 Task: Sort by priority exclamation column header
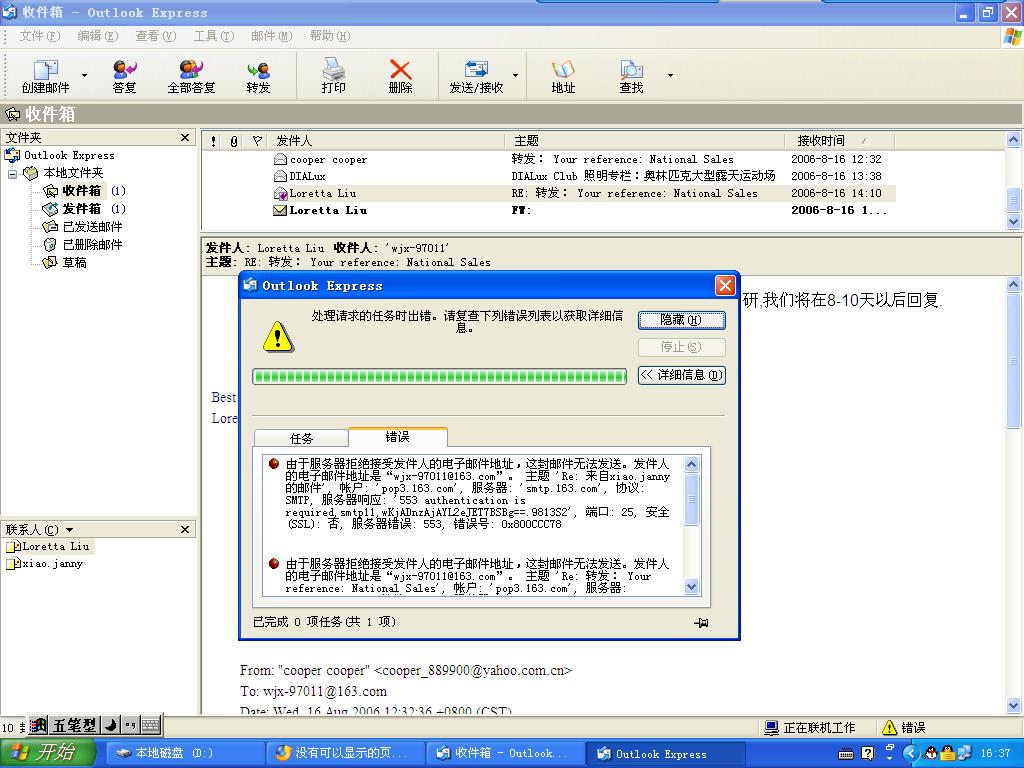214,140
